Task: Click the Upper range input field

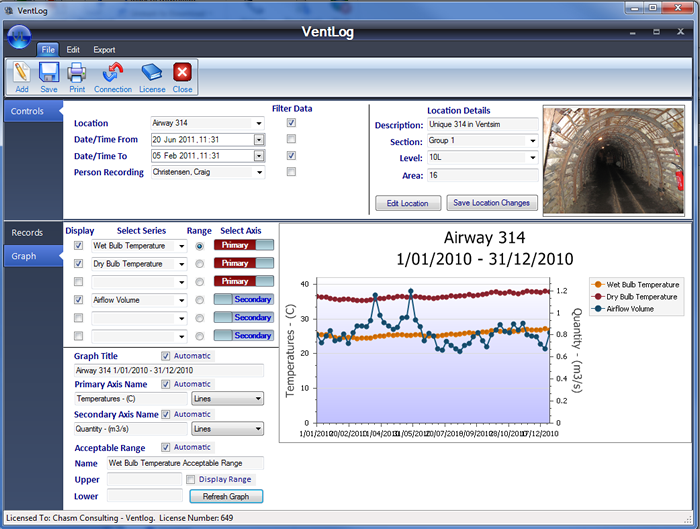Action: [145, 479]
